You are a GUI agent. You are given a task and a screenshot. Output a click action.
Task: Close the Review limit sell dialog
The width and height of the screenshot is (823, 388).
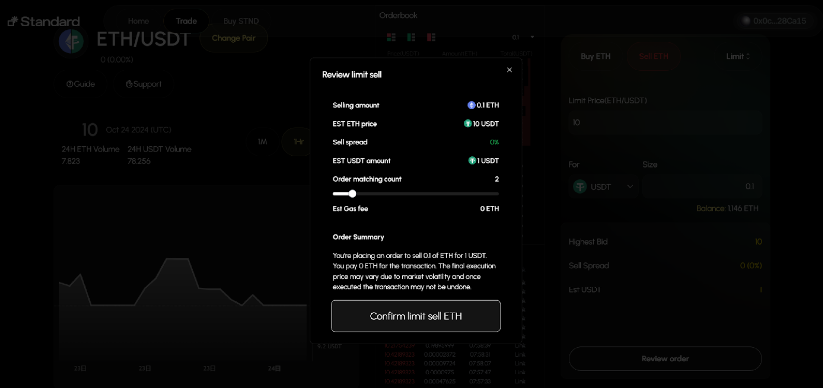click(x=509, y=70)
